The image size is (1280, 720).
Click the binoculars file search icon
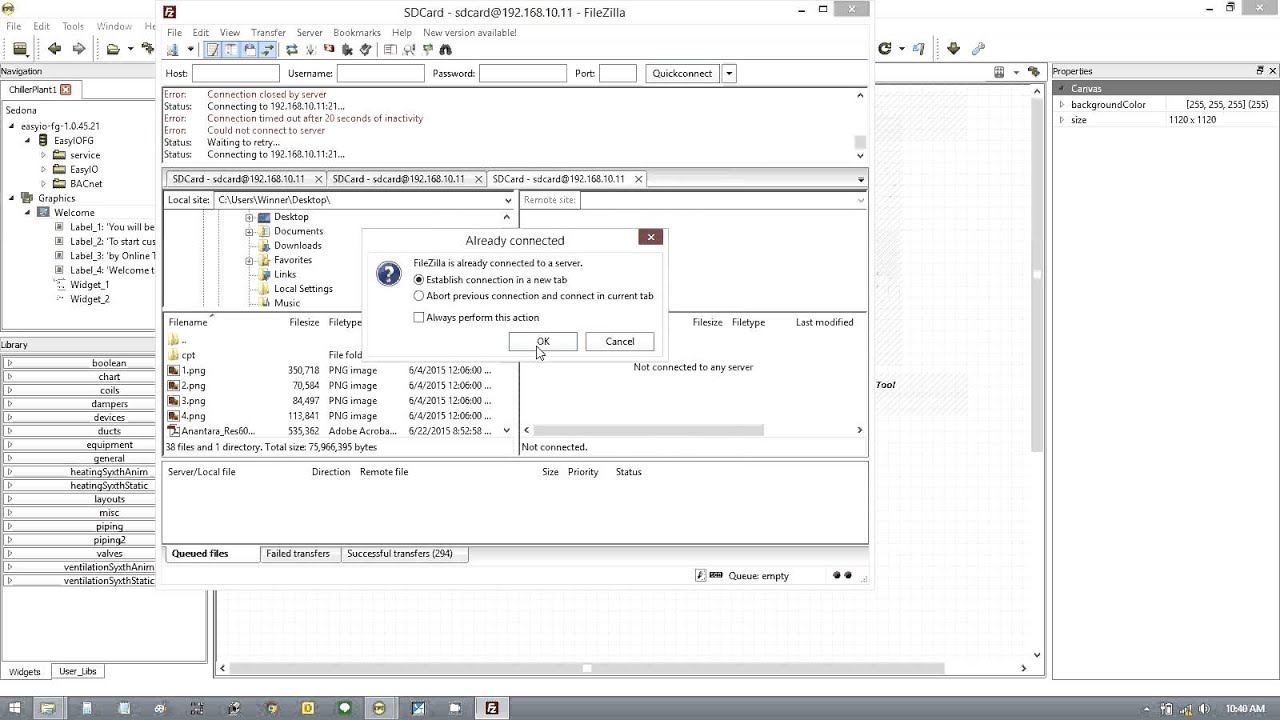point(445,50)
